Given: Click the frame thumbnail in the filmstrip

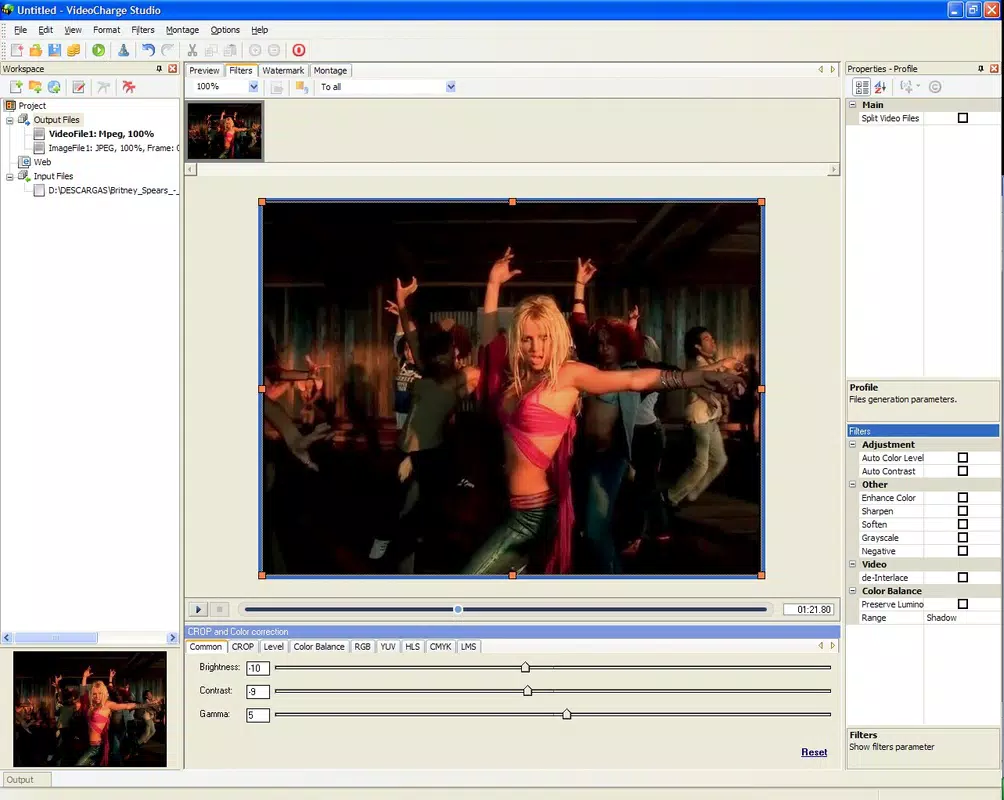Looking at the screenshot, I should pos(225,131).
